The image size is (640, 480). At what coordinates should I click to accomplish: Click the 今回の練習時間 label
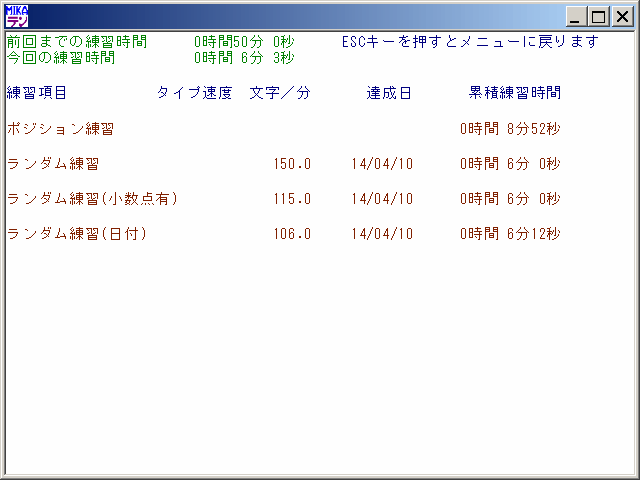tap(60, 58)
